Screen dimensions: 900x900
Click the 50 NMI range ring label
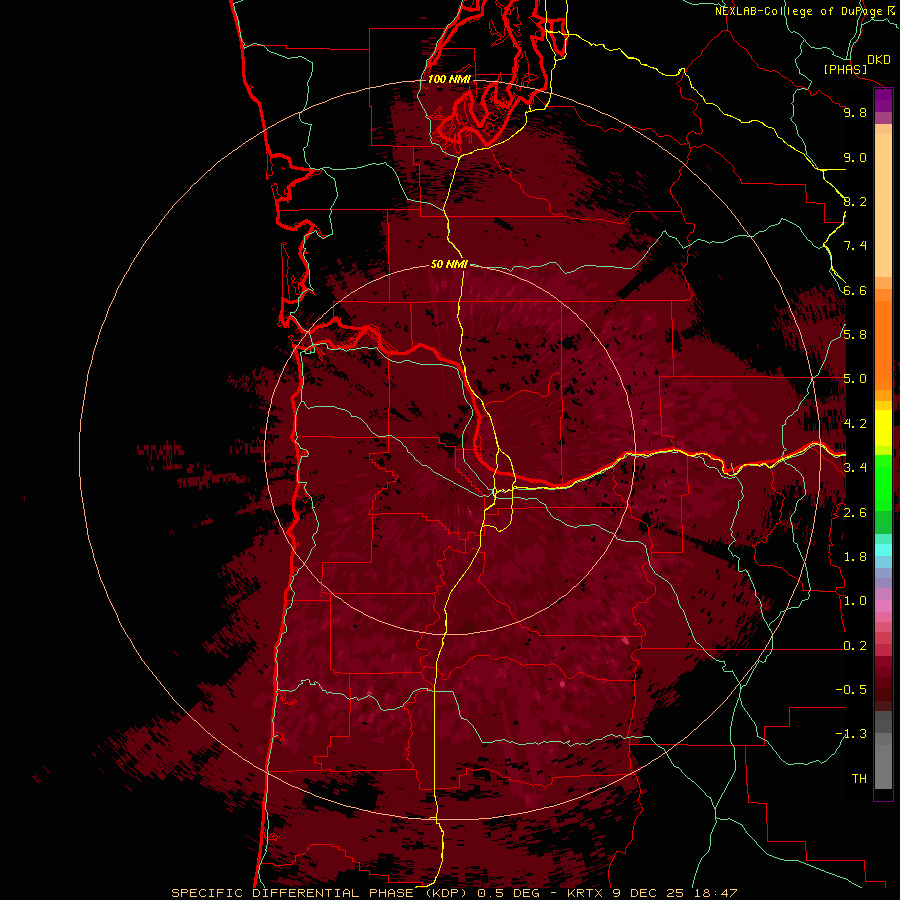tap(449, 264)
